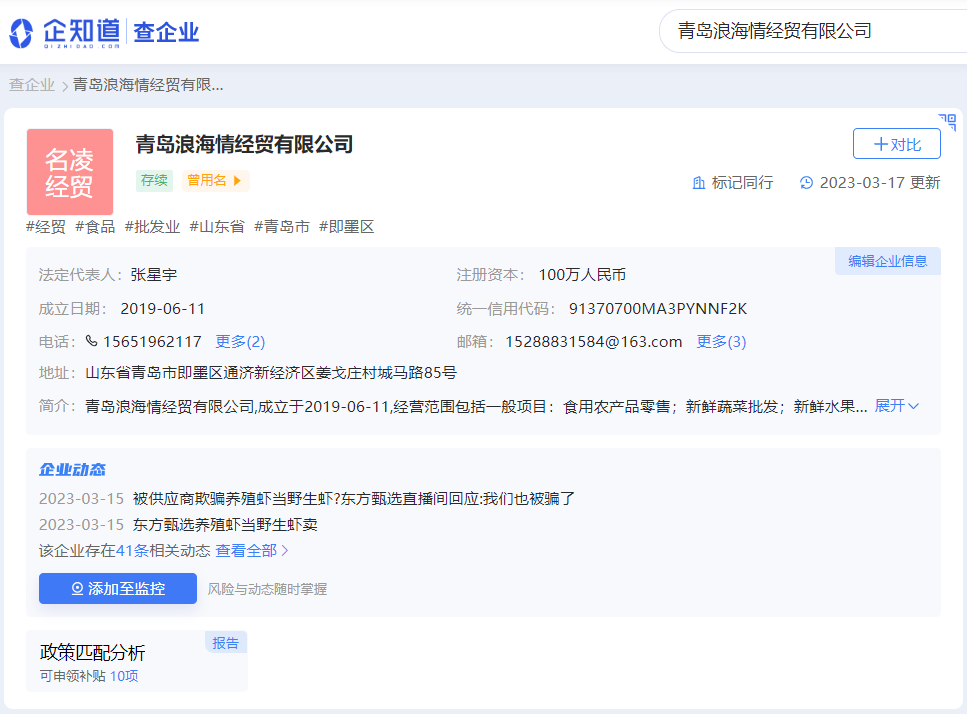
Task: Select the #山东省 tag
Action: (x=217, y=227)
